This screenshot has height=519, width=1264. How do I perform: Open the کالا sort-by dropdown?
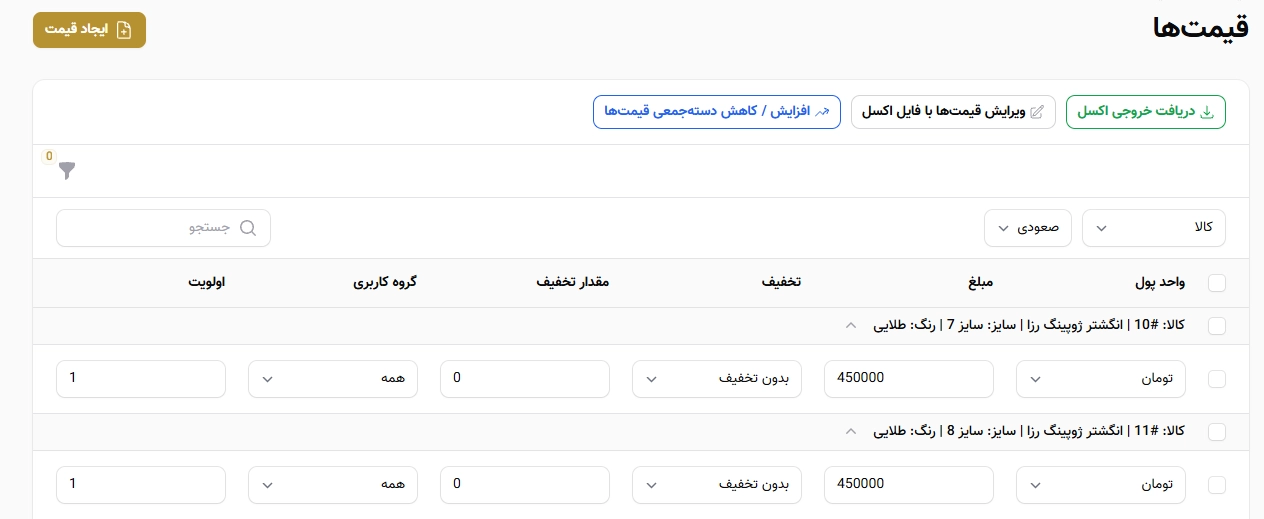[x=1154, y=228]
